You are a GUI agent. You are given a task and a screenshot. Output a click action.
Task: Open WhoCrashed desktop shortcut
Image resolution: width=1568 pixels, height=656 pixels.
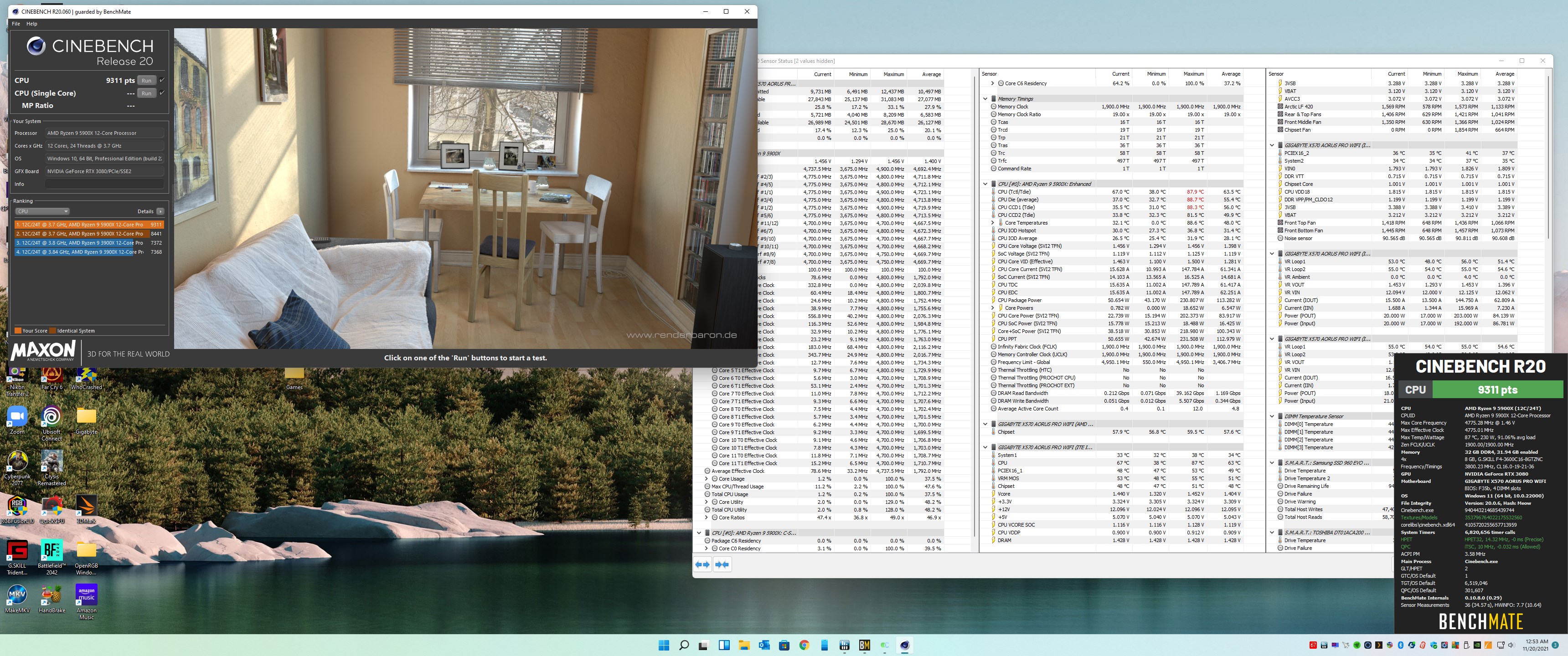87,379
